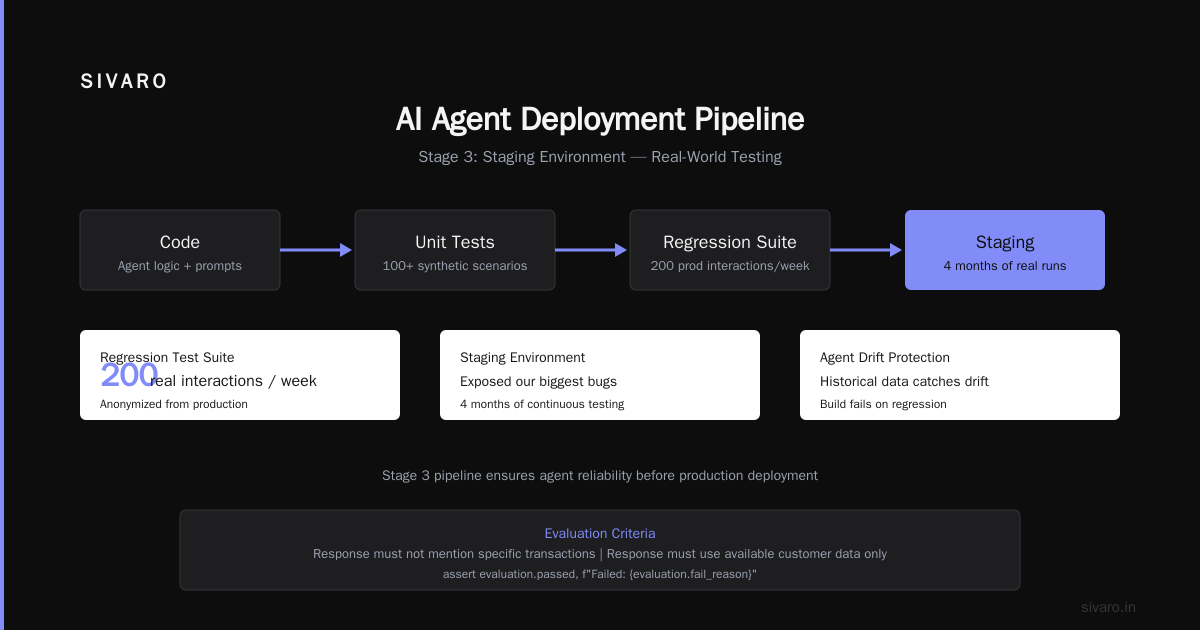Click the 'Stage 3 pipeline ensures agent reliability' sentence
Viewport: 1200px width, 630px height.
[600, 475]
